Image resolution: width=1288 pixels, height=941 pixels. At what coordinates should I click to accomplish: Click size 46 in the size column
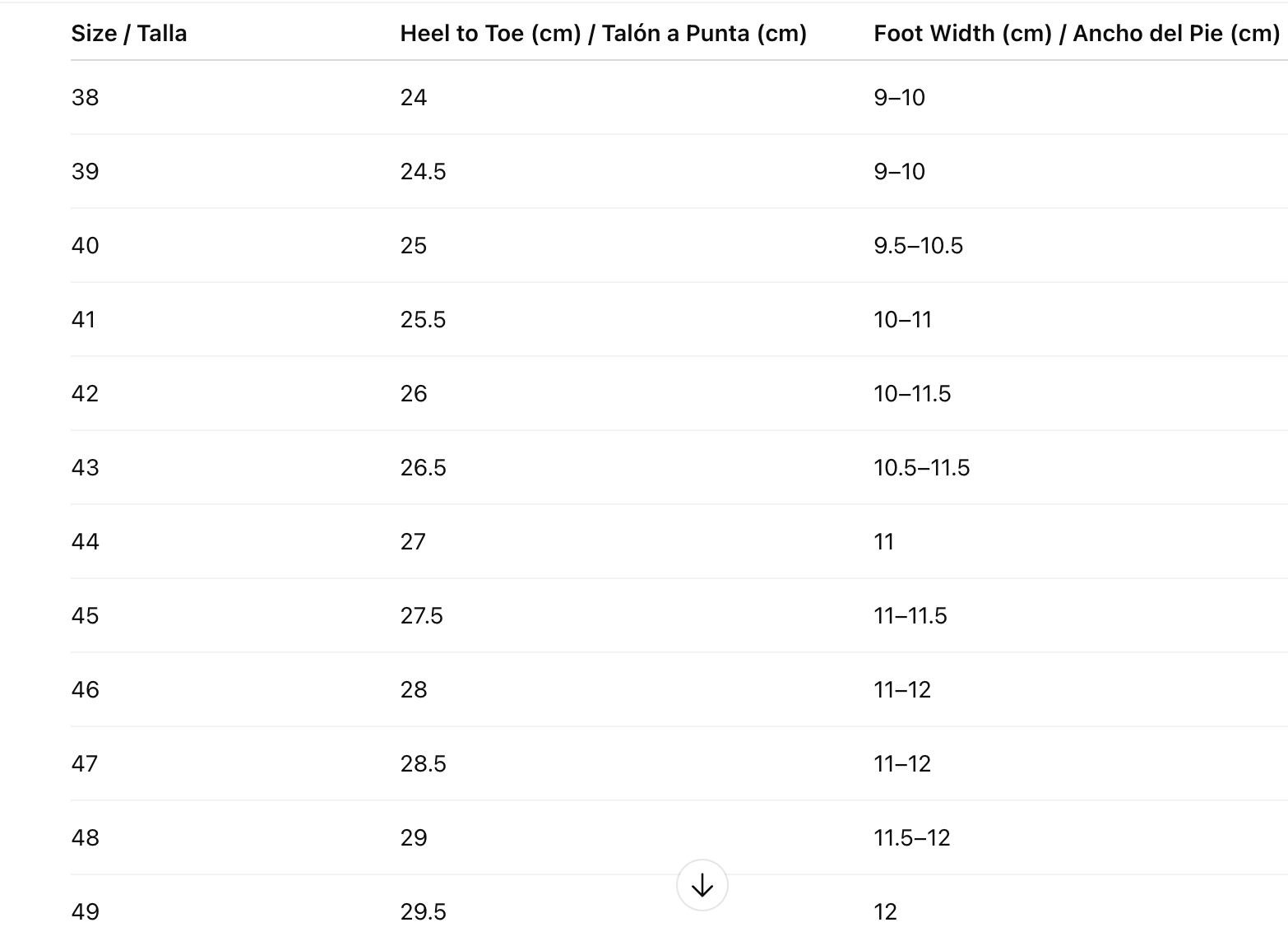tap(86, 690)
